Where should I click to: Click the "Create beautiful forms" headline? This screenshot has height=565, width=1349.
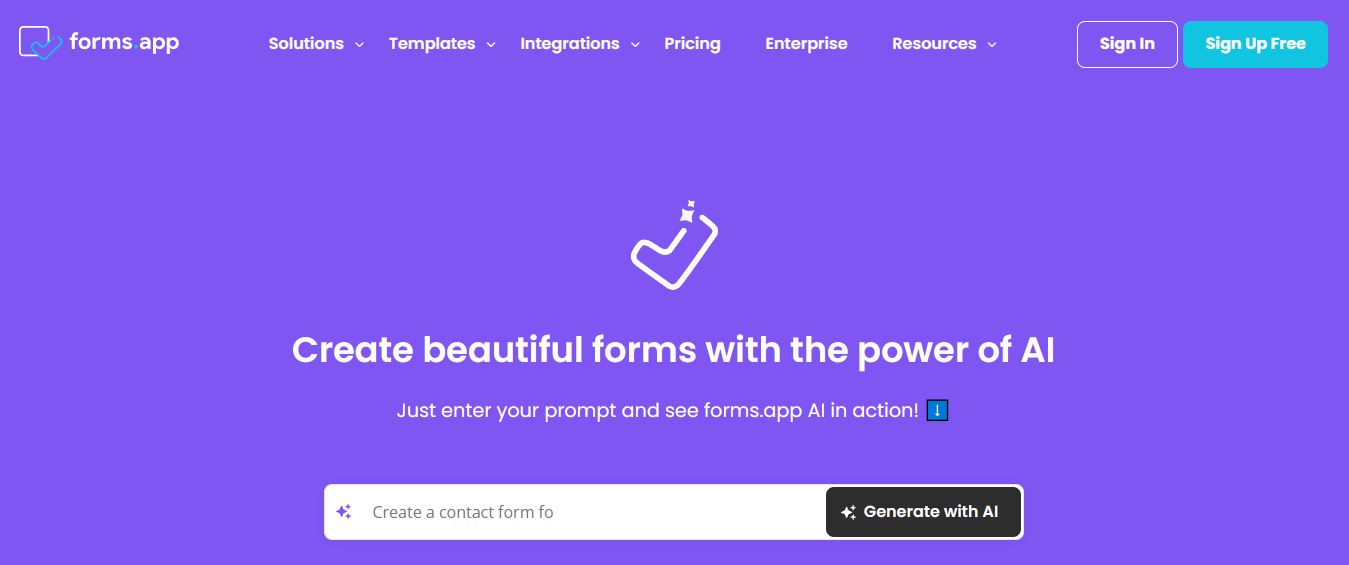(673, 351)
